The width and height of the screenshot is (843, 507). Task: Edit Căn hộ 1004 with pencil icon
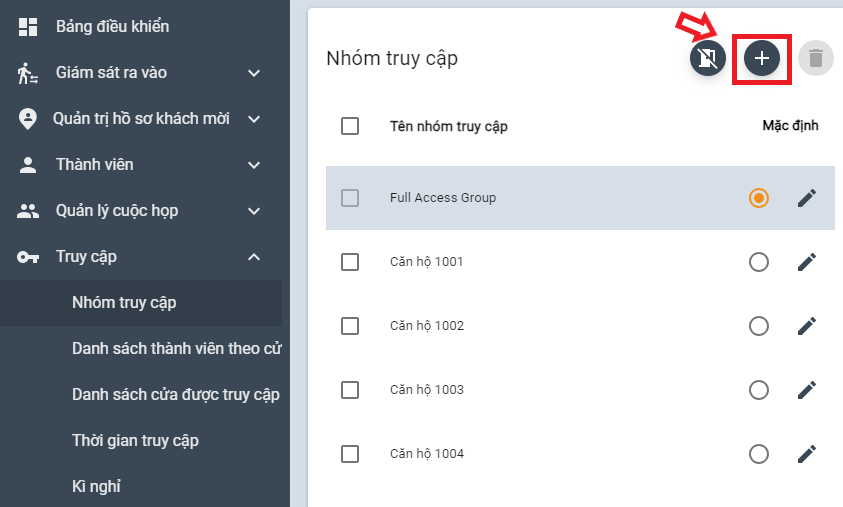pyautogui.click(x=807, y=454)
